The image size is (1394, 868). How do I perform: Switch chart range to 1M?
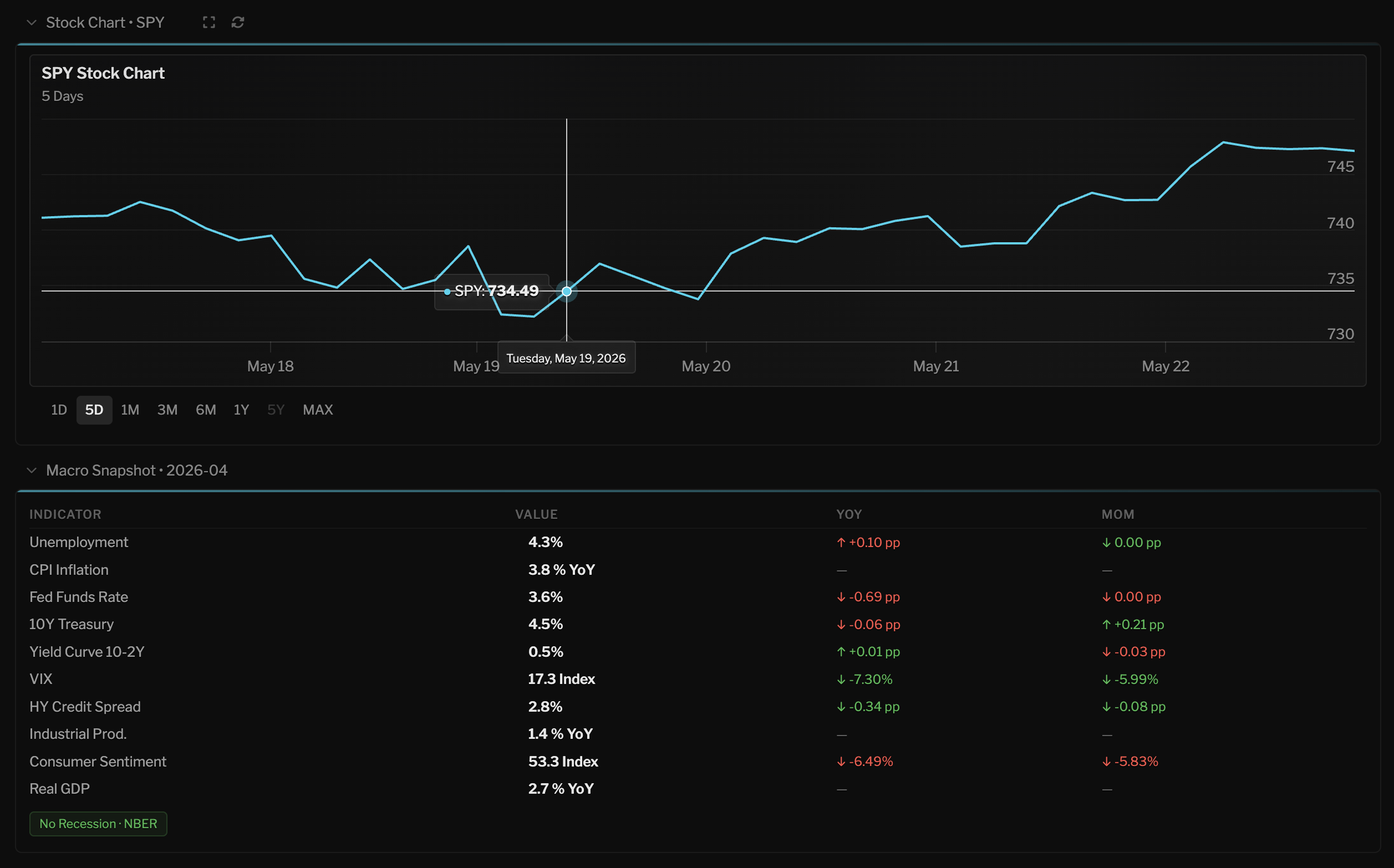click(x=130, y=410)
